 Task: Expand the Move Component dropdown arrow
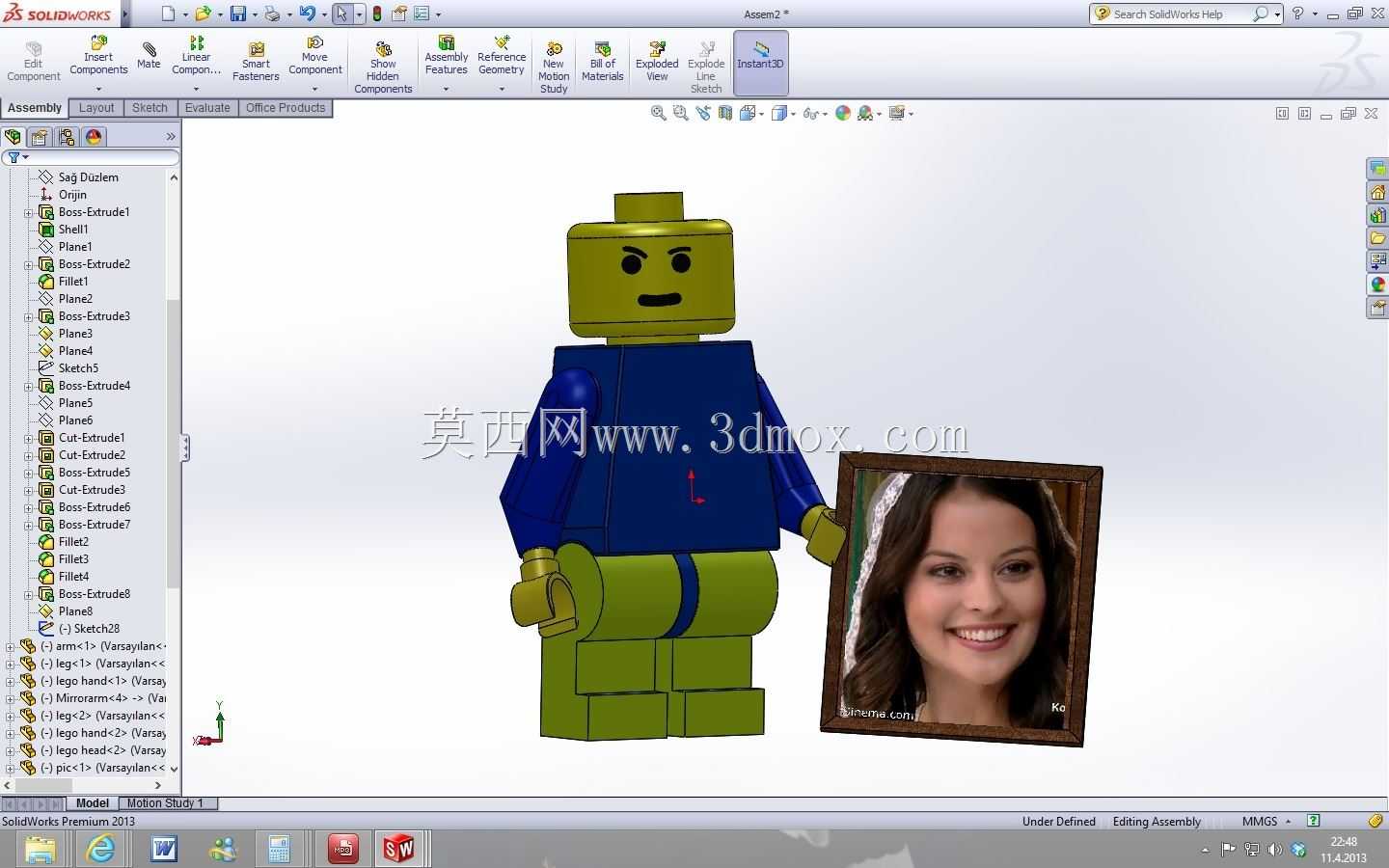[x=314, y=90]
